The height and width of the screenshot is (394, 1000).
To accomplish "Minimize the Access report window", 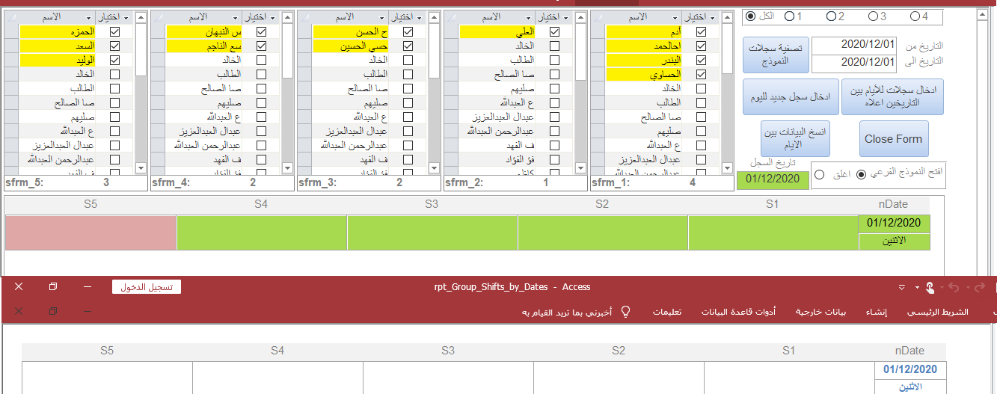I will [87, 288].
